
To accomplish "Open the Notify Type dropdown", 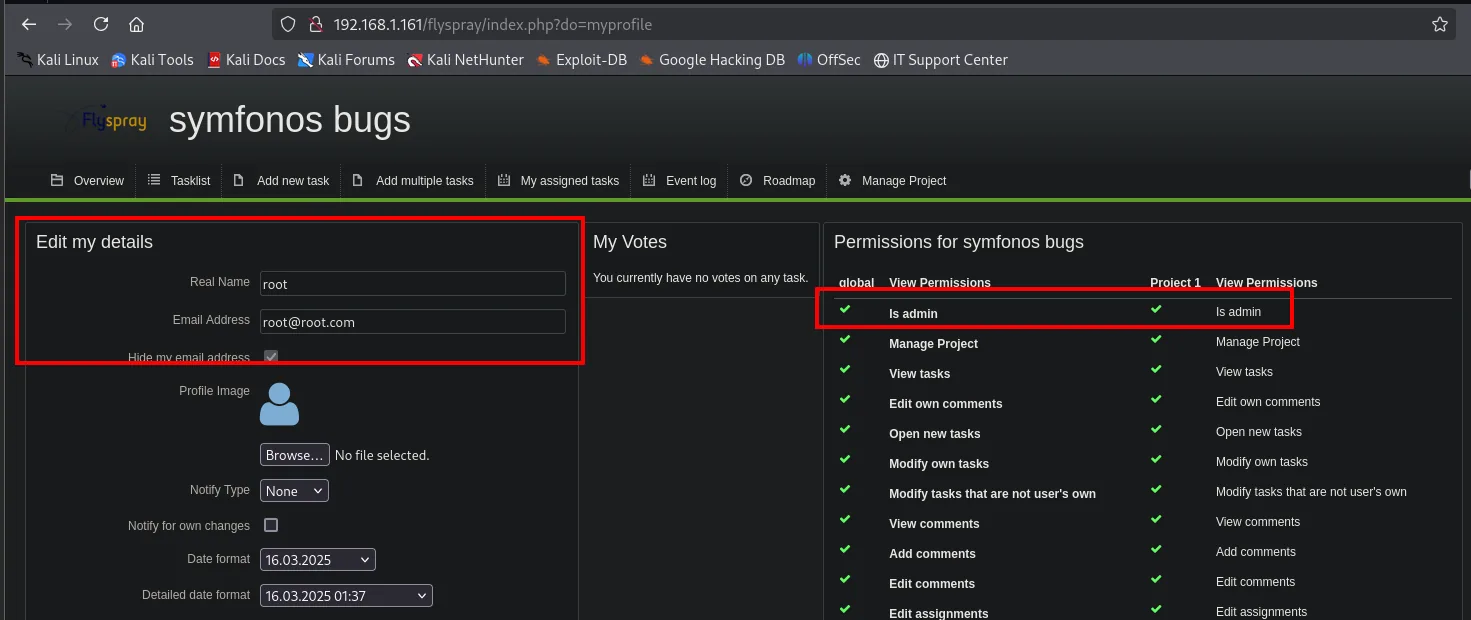I will pos(294,491).
